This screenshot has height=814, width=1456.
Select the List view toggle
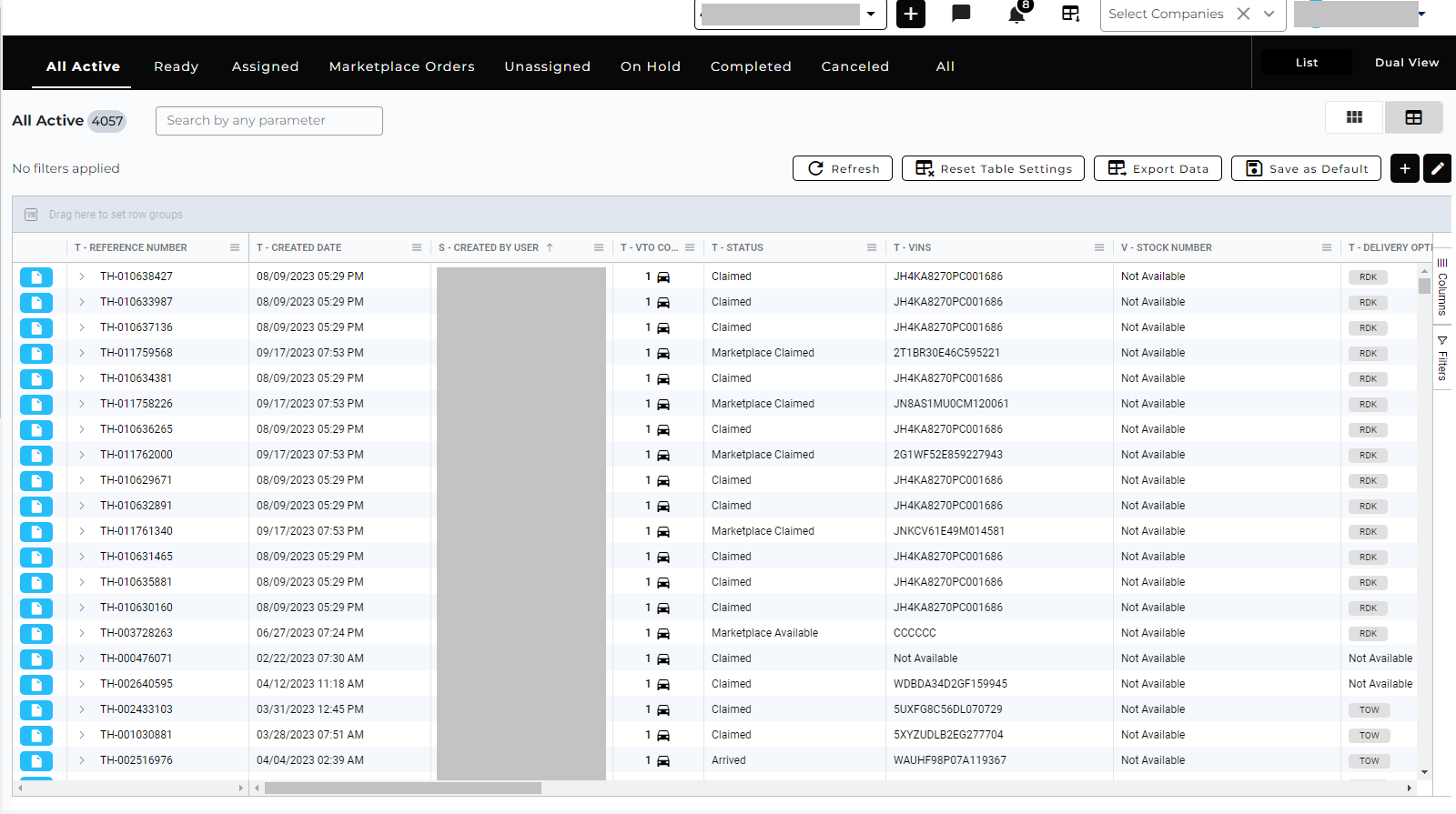[x=1307, y=63]
